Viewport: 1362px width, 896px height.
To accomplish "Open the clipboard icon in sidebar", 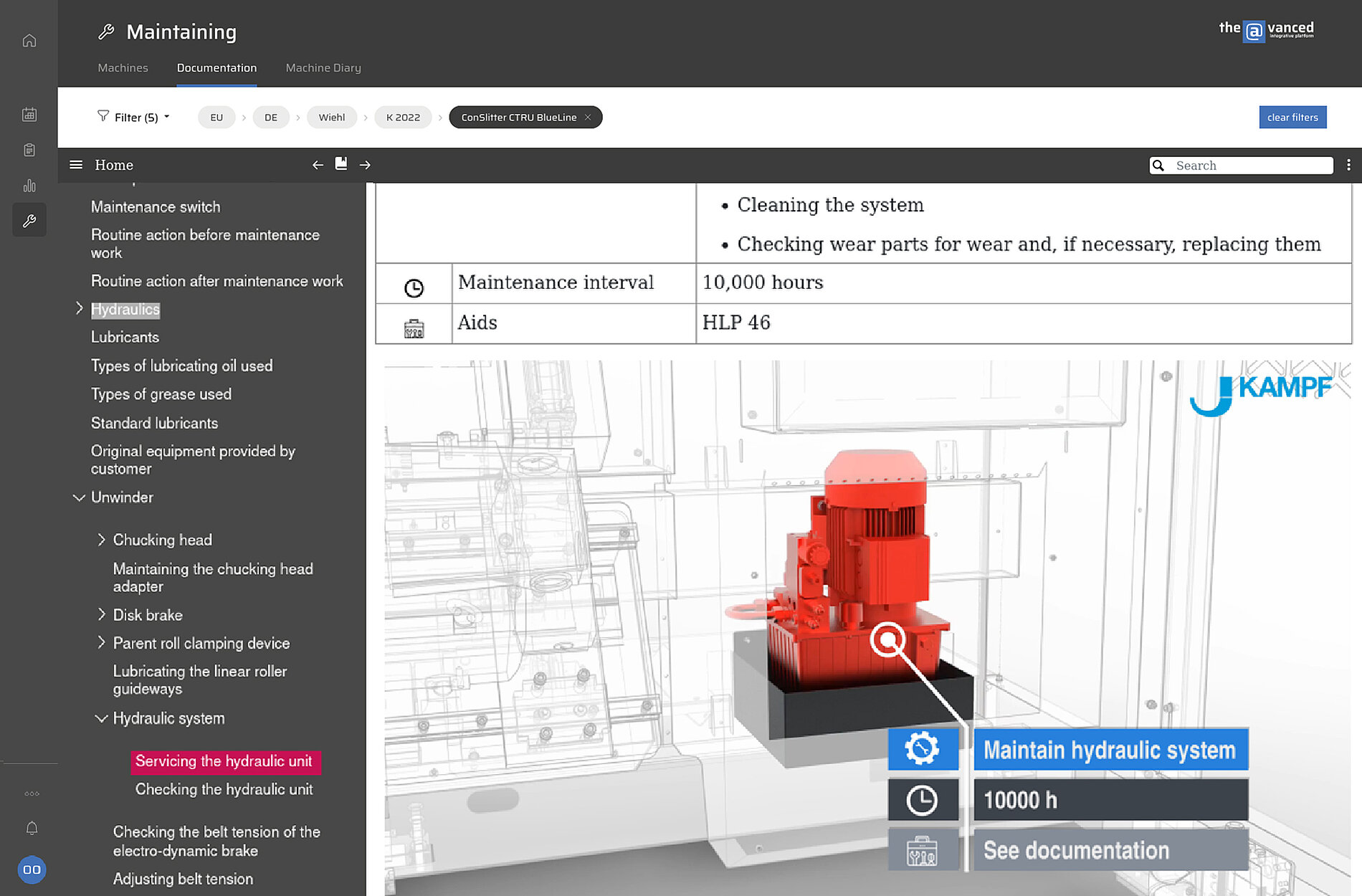I will point(29,150).
